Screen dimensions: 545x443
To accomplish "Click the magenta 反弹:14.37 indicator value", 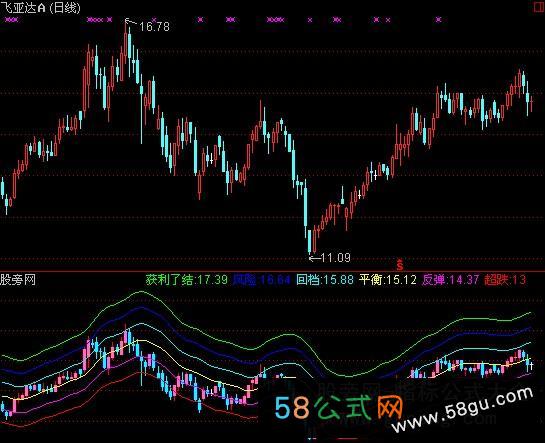I will 450,279.
